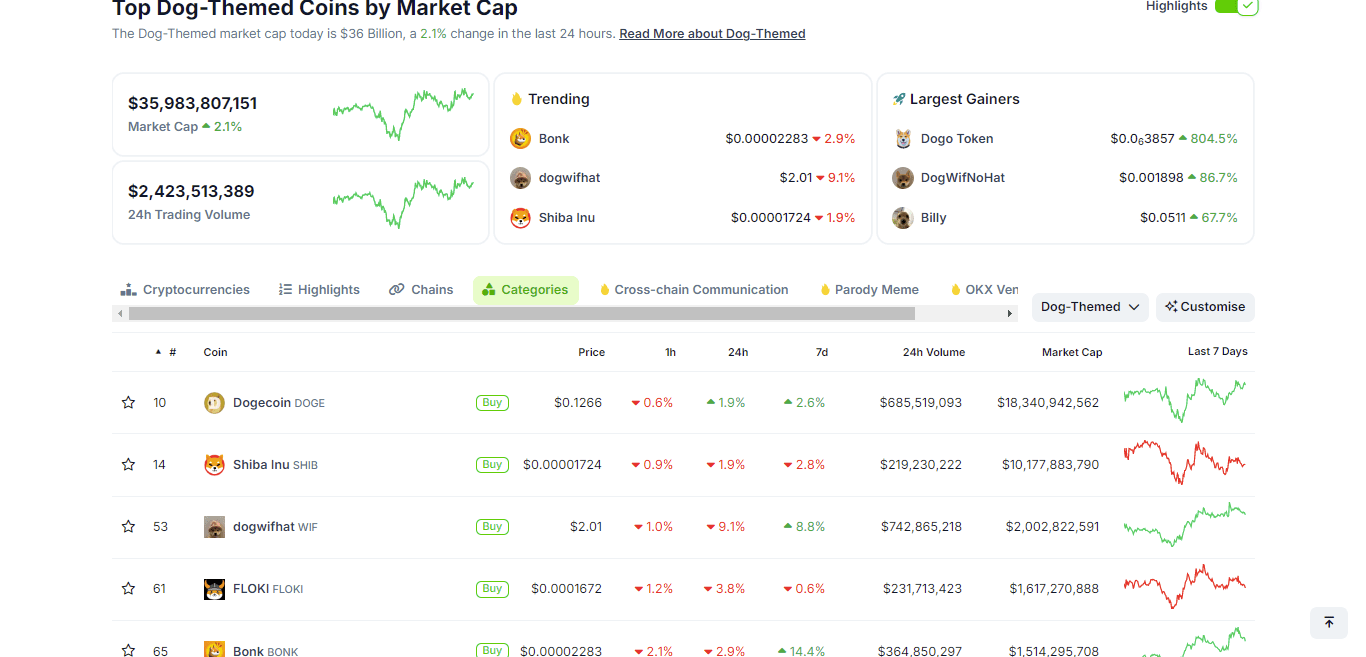Open dogwifhat's Last 7 Days sparkline
This screenshot has width=1366, height=657.
[x=1185, y=525]
